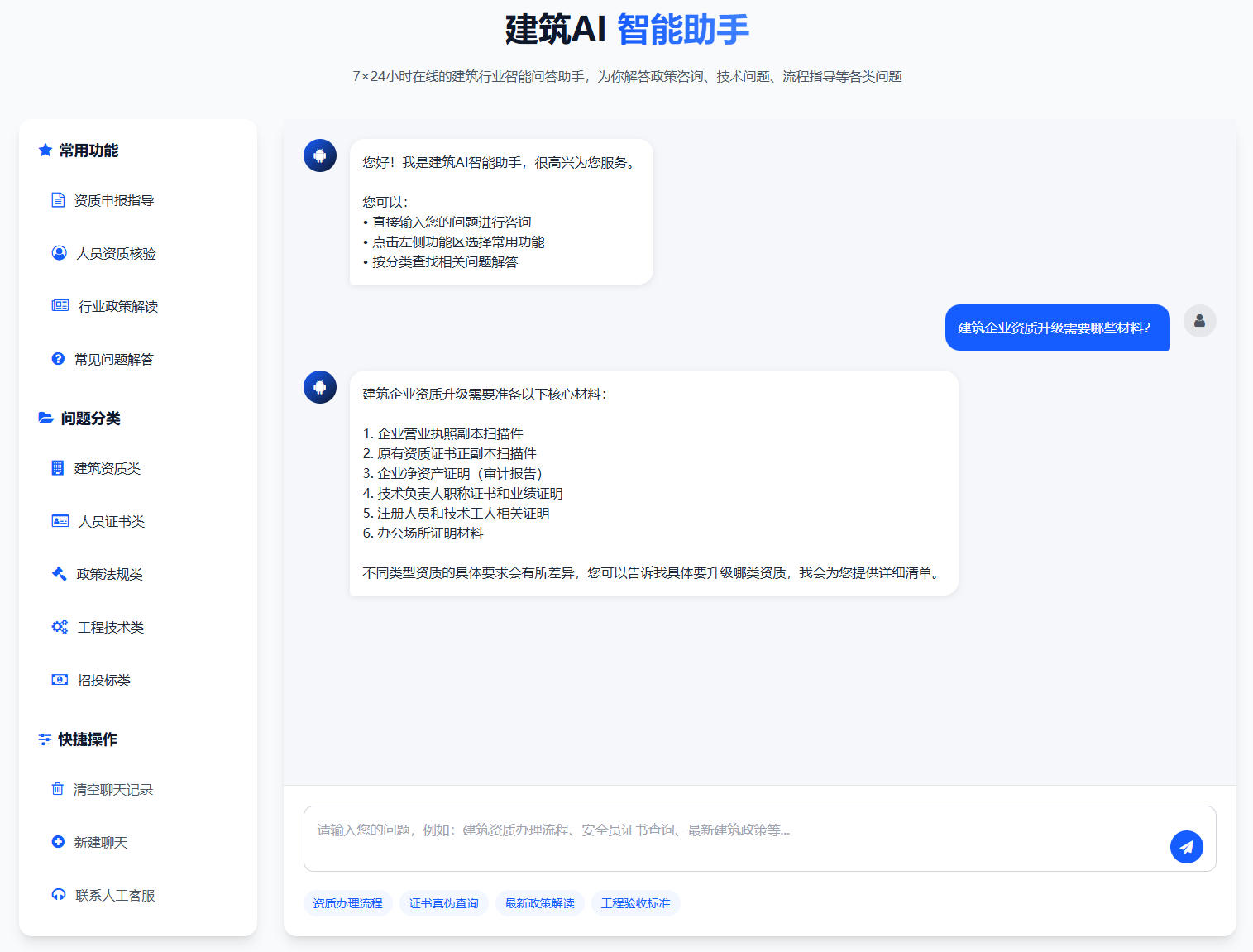Image resolution: width=1253 pixels, height=952 pixels.
Task: Click the 工程验收标准 quick option
Action: coord(635,903)
